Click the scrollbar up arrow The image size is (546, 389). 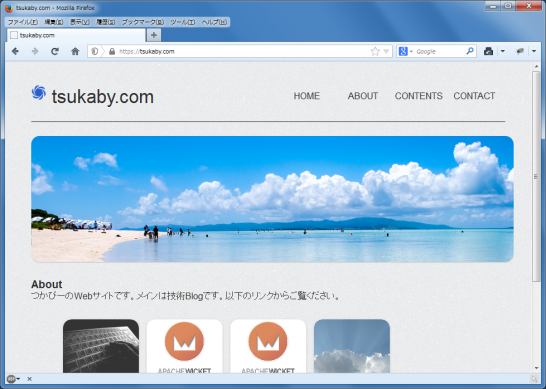536,67
